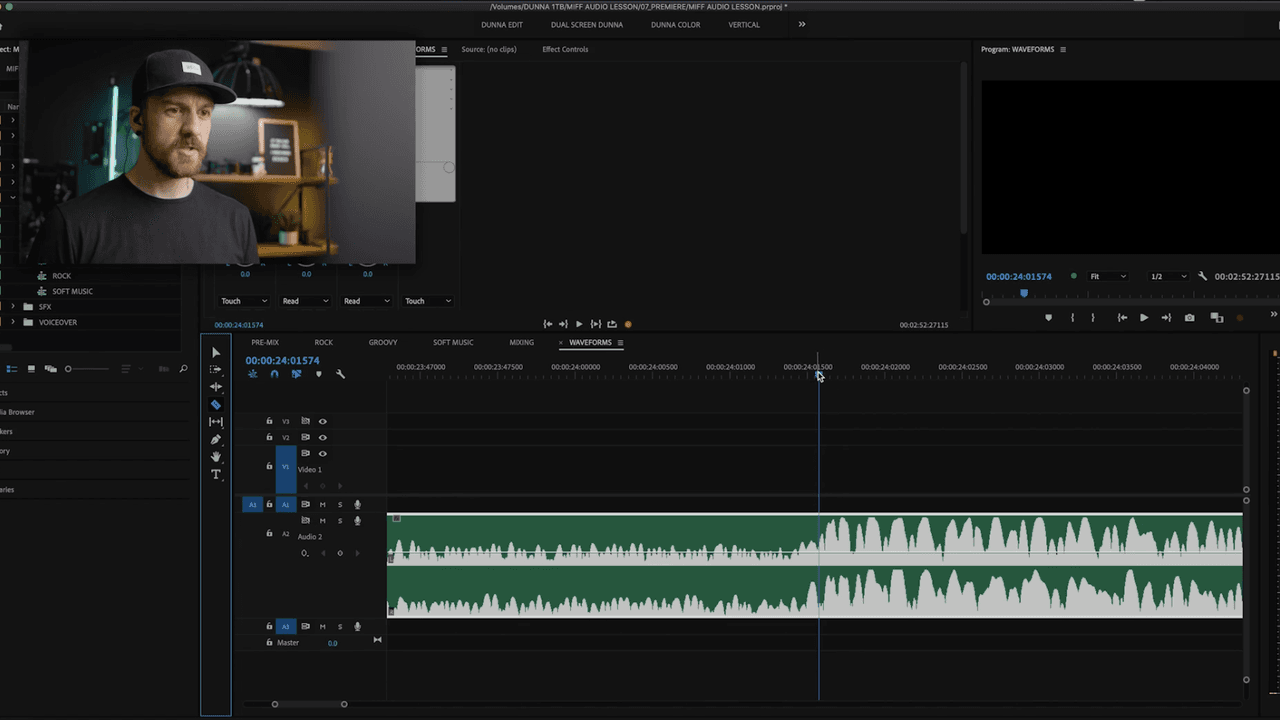The image size is (1280, 720).
Task: Open Program monitor settings wrench
Action: coord(1203,276)
